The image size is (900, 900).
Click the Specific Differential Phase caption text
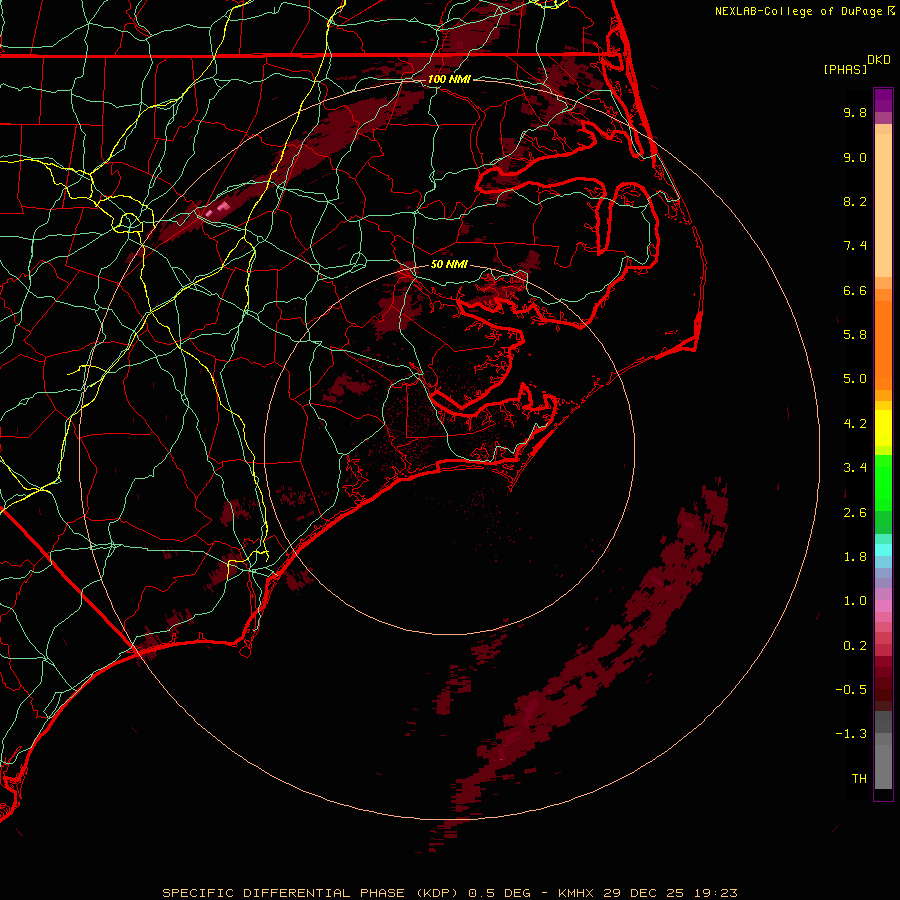click(449, 893)
